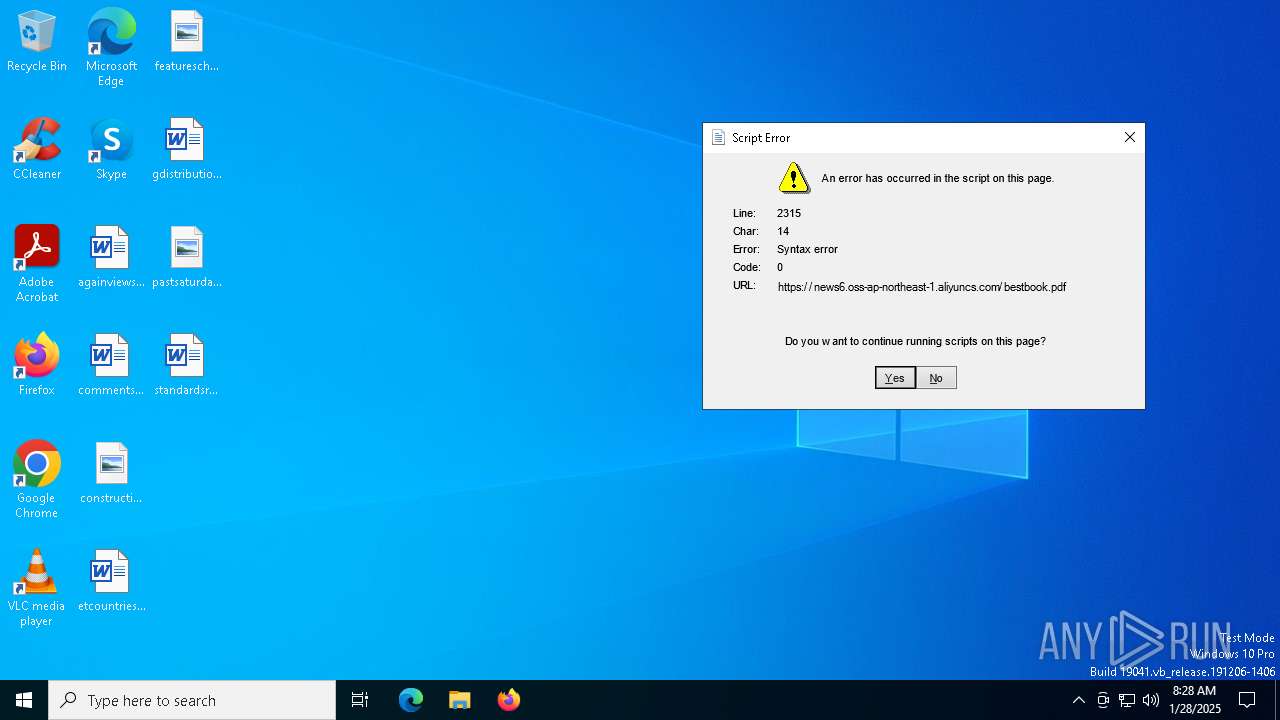Open the clock showing 8:28 AM
This screenshot has width=1280, height=720.
point(1195,700)
